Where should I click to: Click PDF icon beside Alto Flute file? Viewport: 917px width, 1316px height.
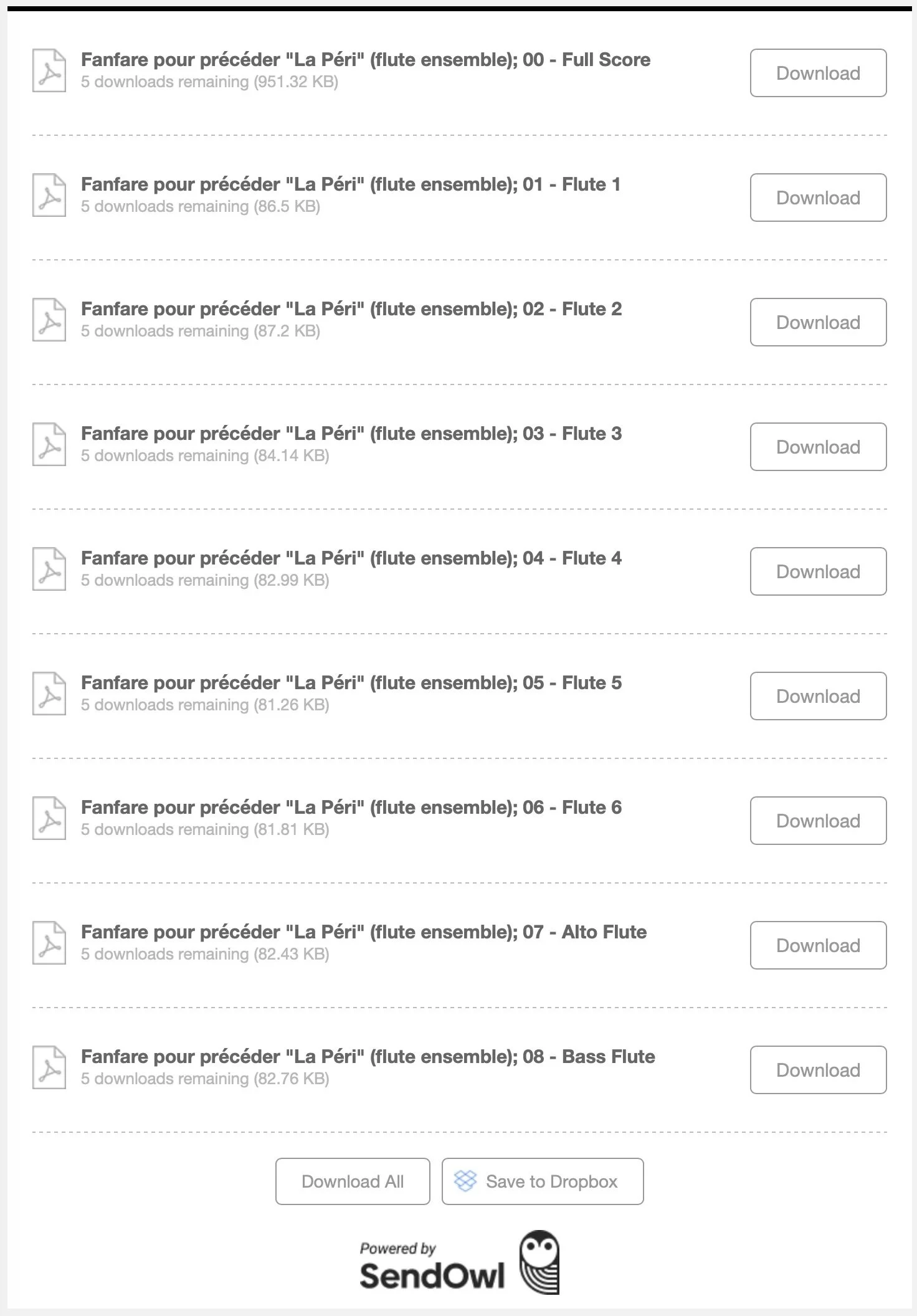tap(49, 943)
